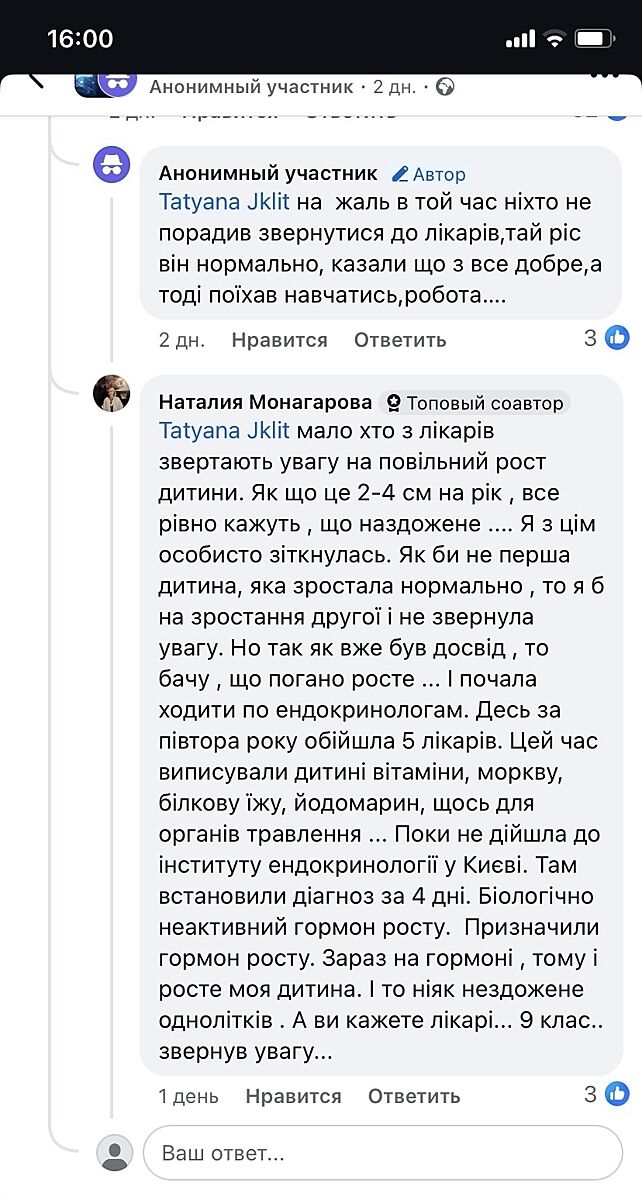Open the anonymous avatar in the post header

(x=116, y=85)
